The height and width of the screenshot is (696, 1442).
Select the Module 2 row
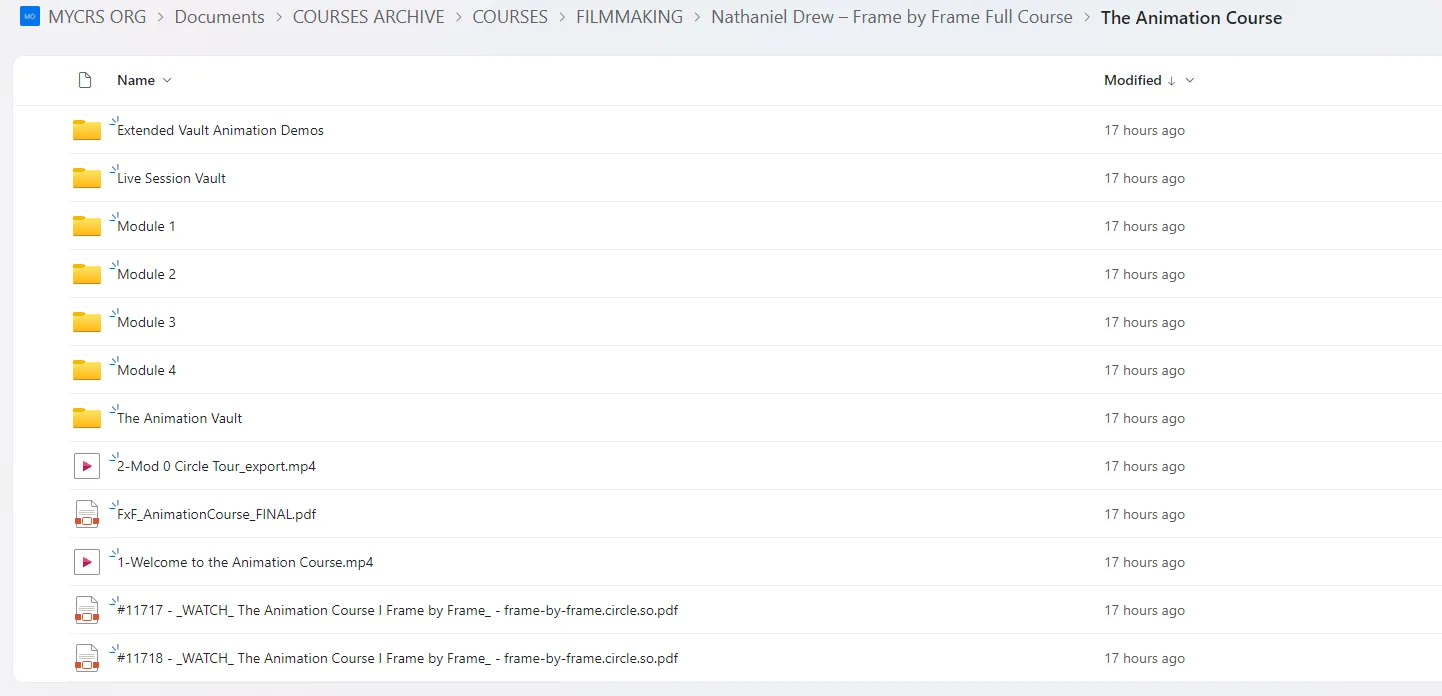point(600,274)
